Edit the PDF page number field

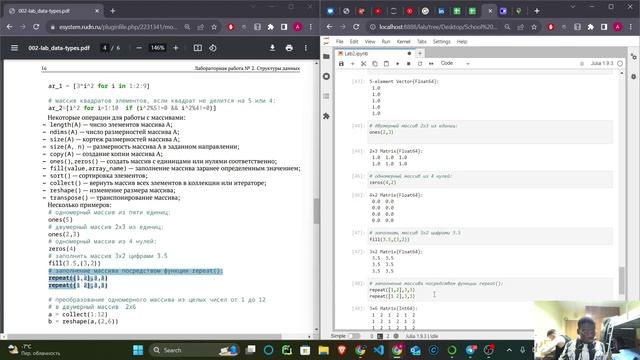pyautogui.click(x=105, y=48)
